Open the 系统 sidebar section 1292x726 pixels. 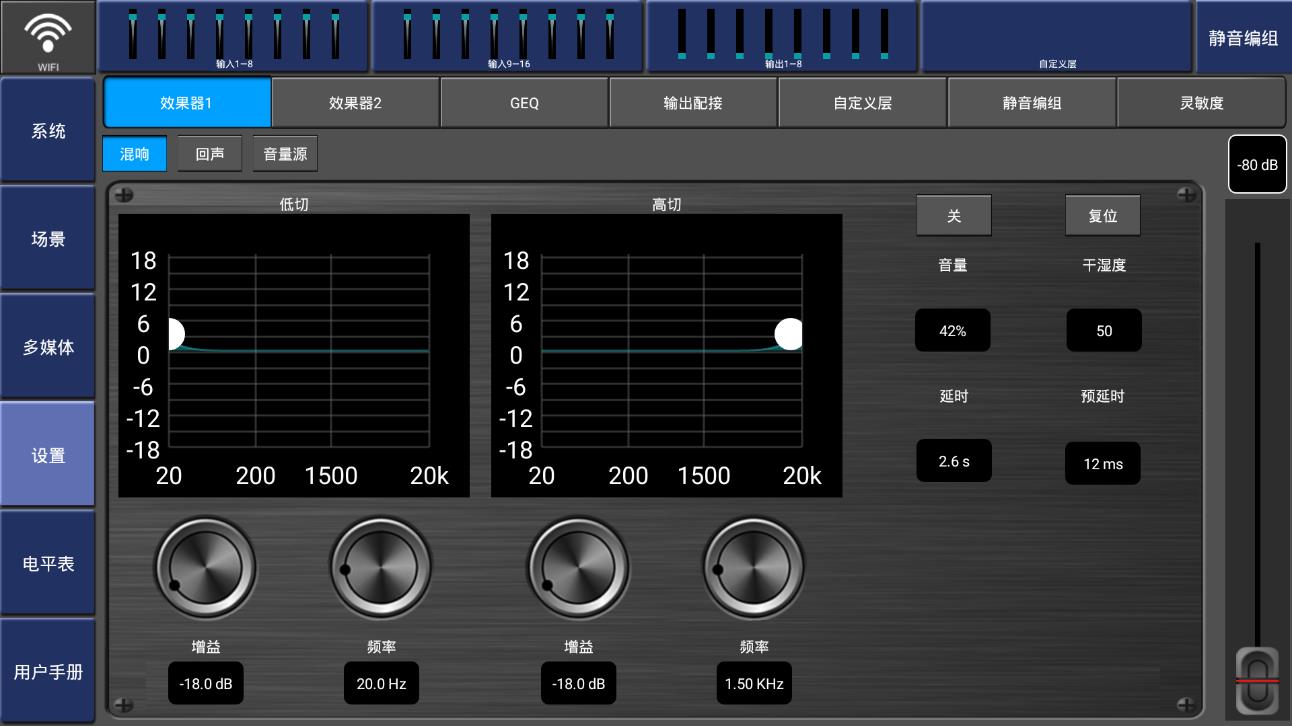[x=48, y=131]
